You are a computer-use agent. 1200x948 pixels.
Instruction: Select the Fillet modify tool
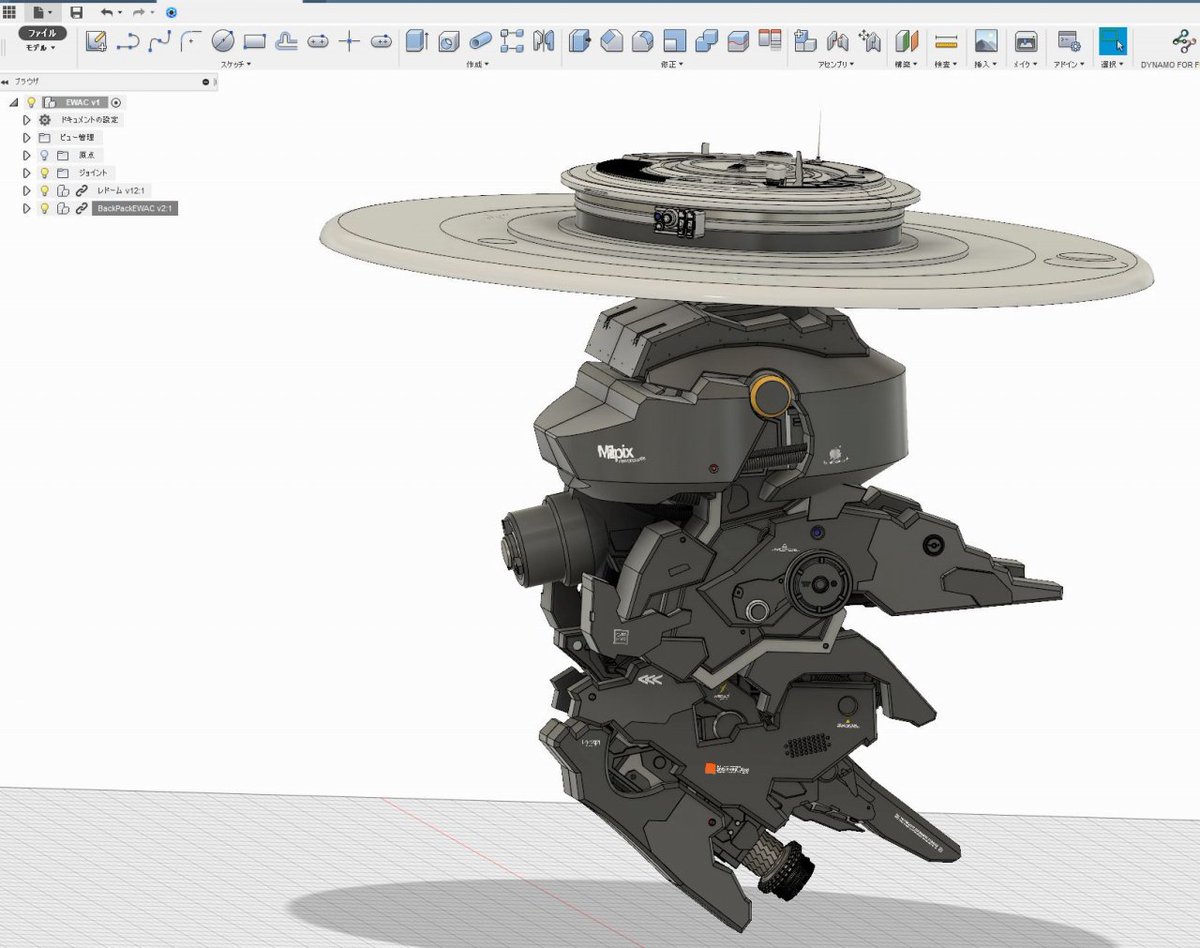643,41
